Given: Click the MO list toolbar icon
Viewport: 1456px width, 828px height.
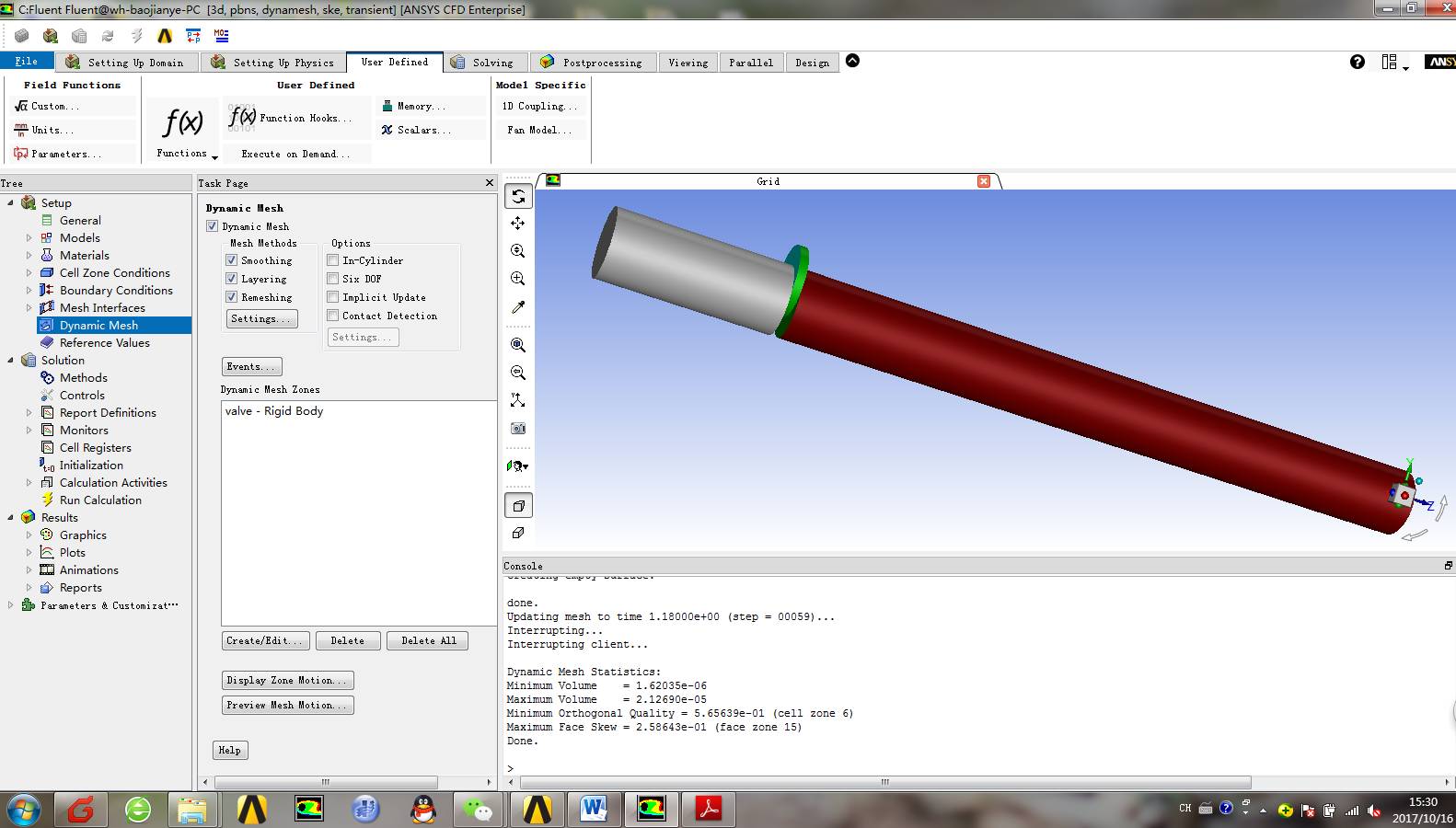Looking at the screenshot, I should pos(222,36).
